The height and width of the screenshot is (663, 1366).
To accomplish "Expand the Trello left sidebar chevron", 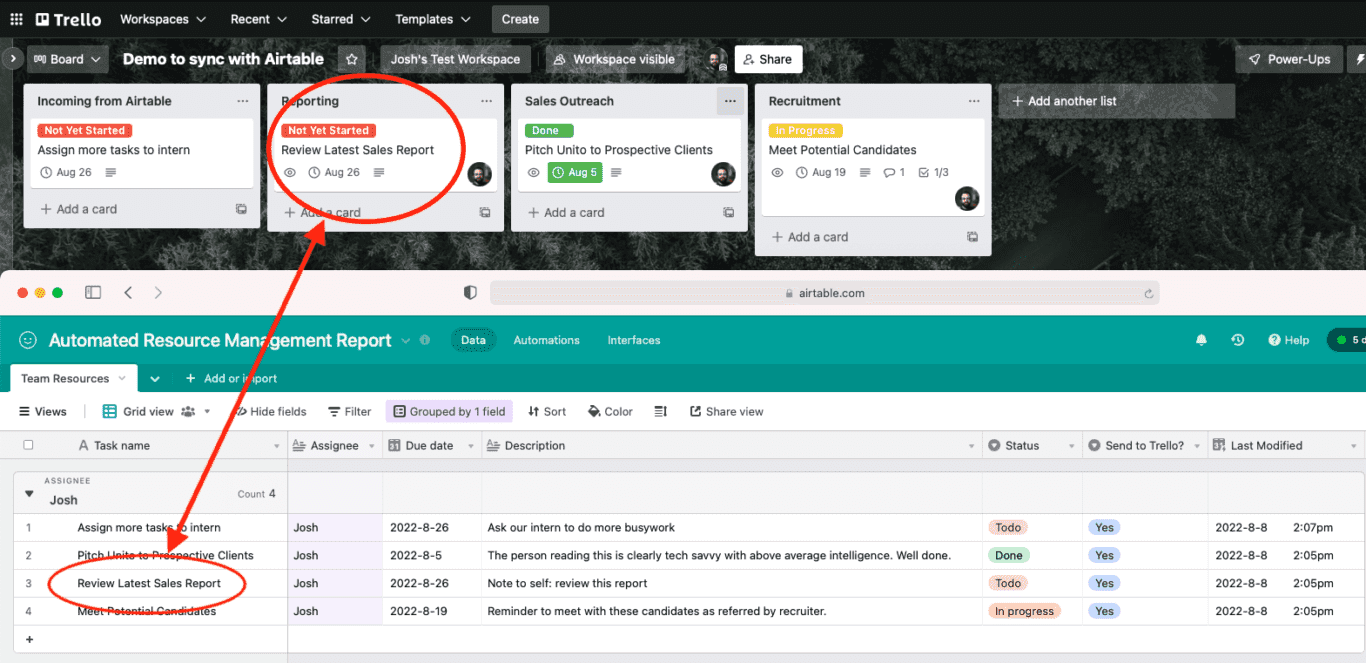I will coord(11,59).
